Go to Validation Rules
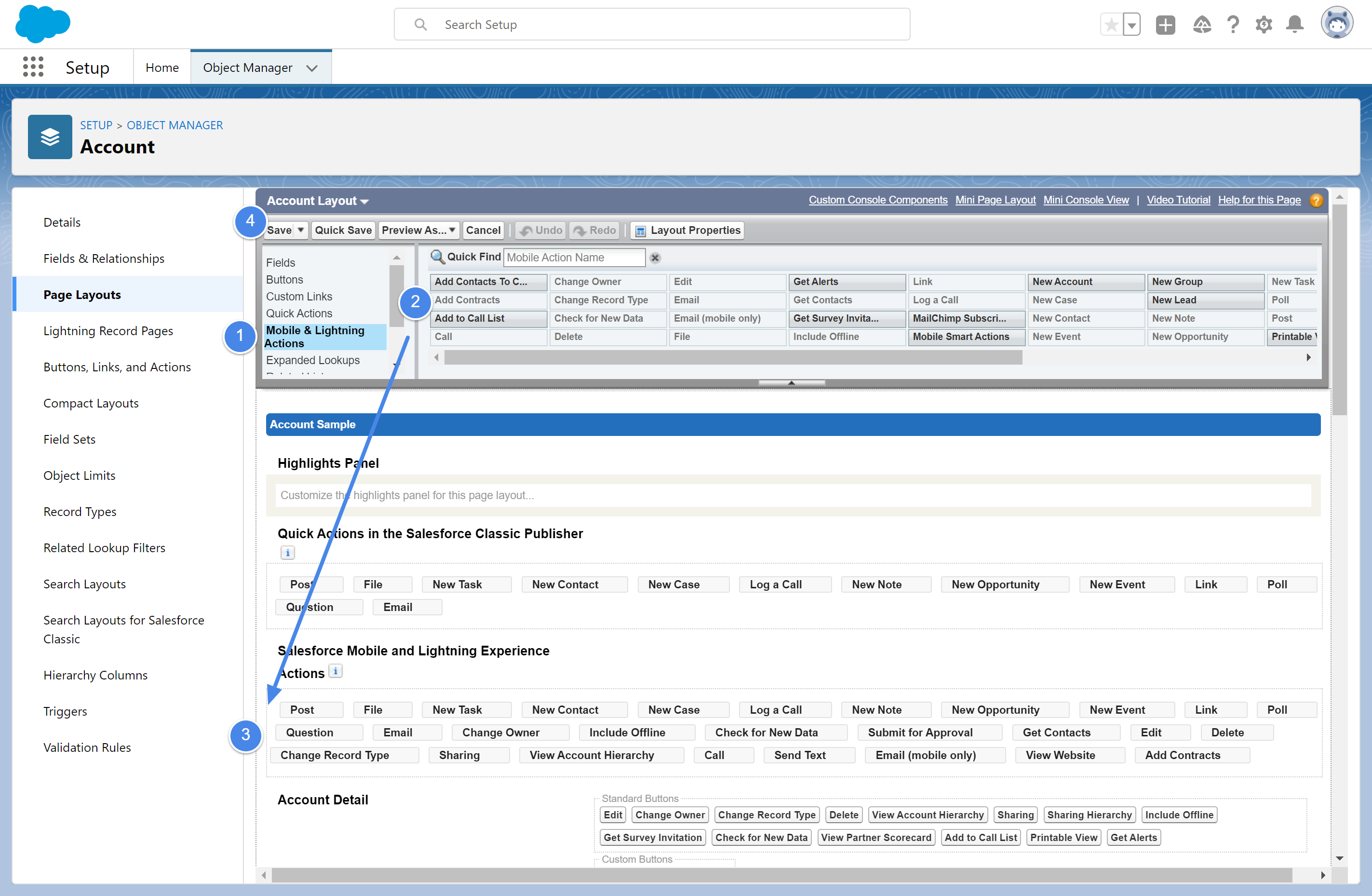Image resolution: width=1372 pixels, height=896 pixels. point(87,747)
